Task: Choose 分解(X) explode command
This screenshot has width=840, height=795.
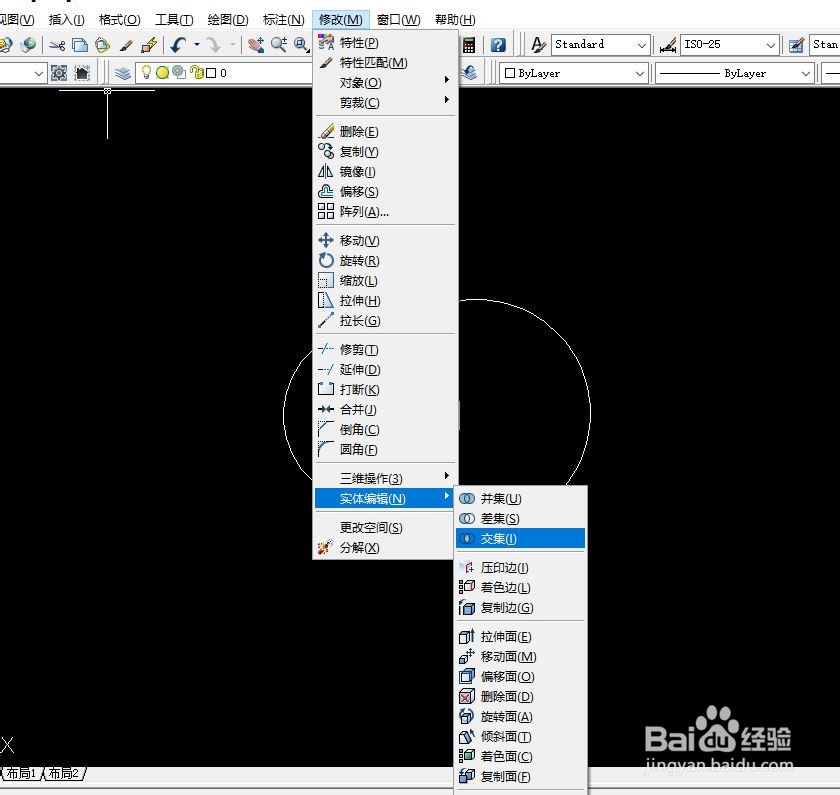Action: (x=385, y=548)
